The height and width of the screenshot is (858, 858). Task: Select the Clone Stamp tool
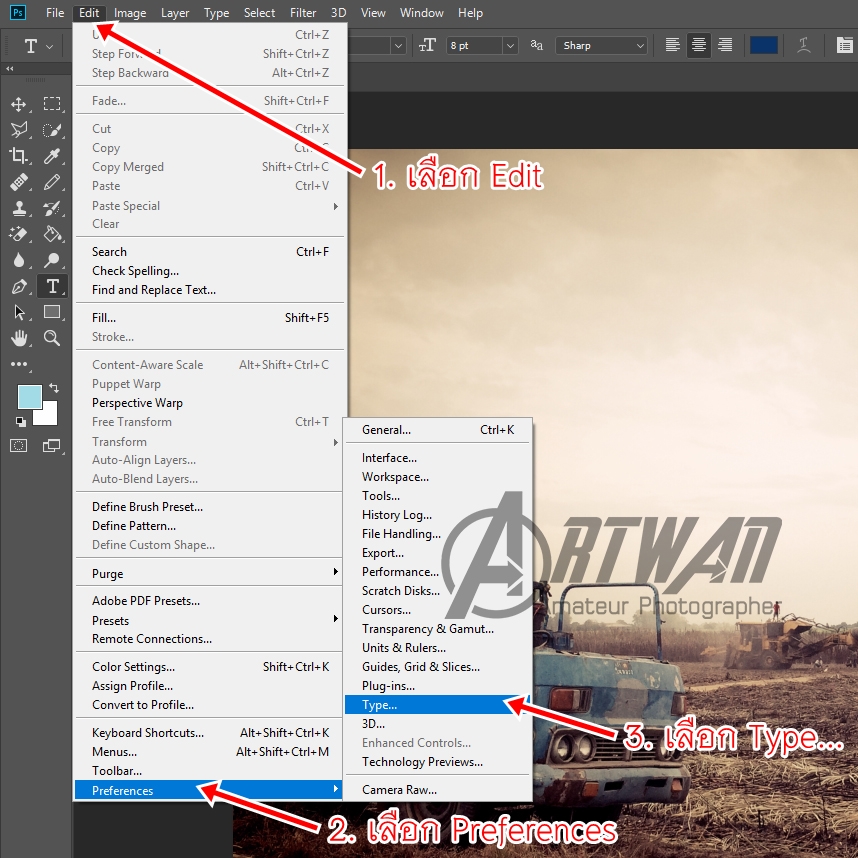pos(19,208)
